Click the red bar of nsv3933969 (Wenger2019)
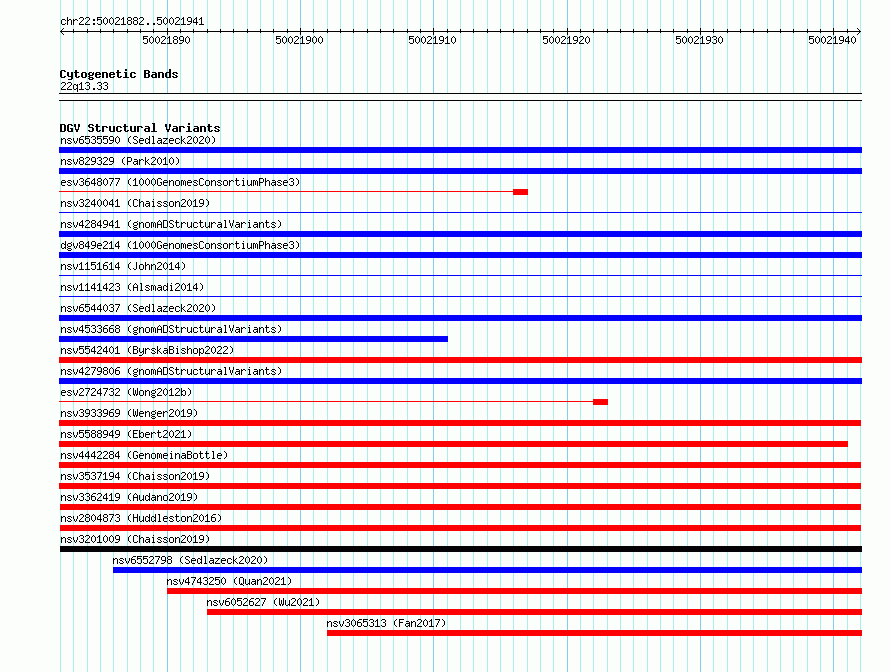Image resolution: width=890 pixels, height=672 pixels. [x=460, y=423]
